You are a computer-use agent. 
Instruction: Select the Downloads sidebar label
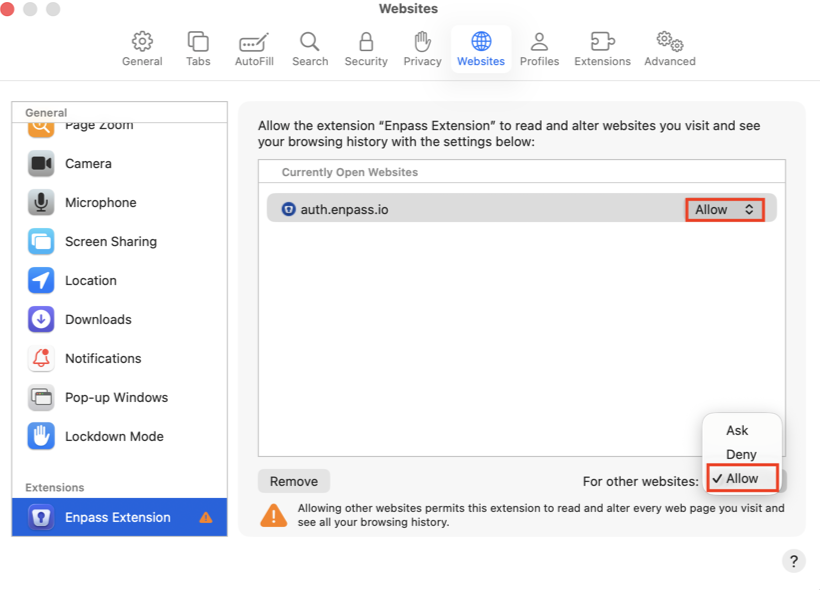(x=98, y=319)
